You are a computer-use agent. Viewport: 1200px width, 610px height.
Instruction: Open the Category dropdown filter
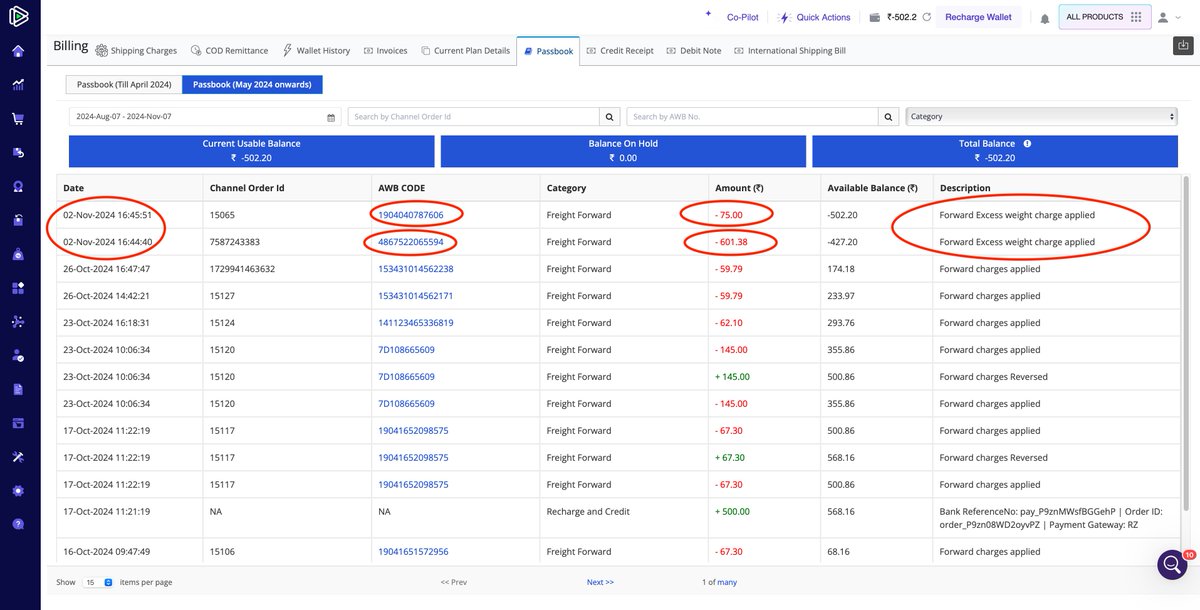(x=1041, y=117)
